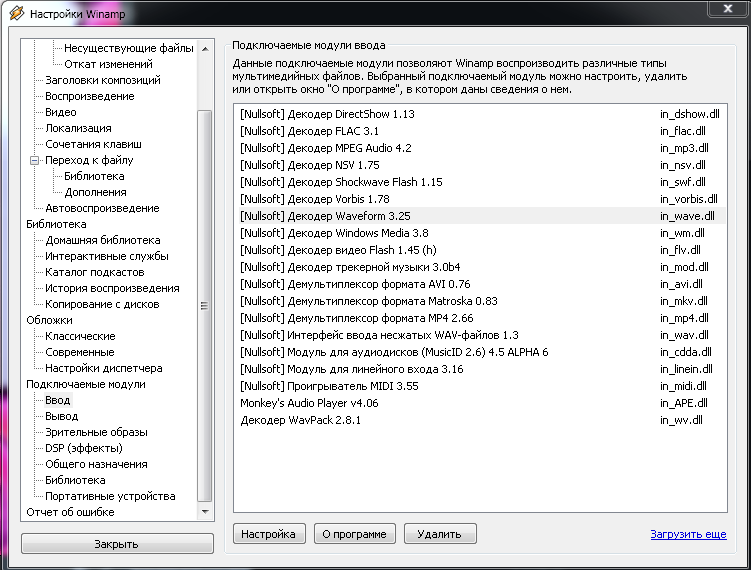Select "Декодер трекерной музыки 3.0b4" row
Screen dimensions: 751x570
coord(480,267)
